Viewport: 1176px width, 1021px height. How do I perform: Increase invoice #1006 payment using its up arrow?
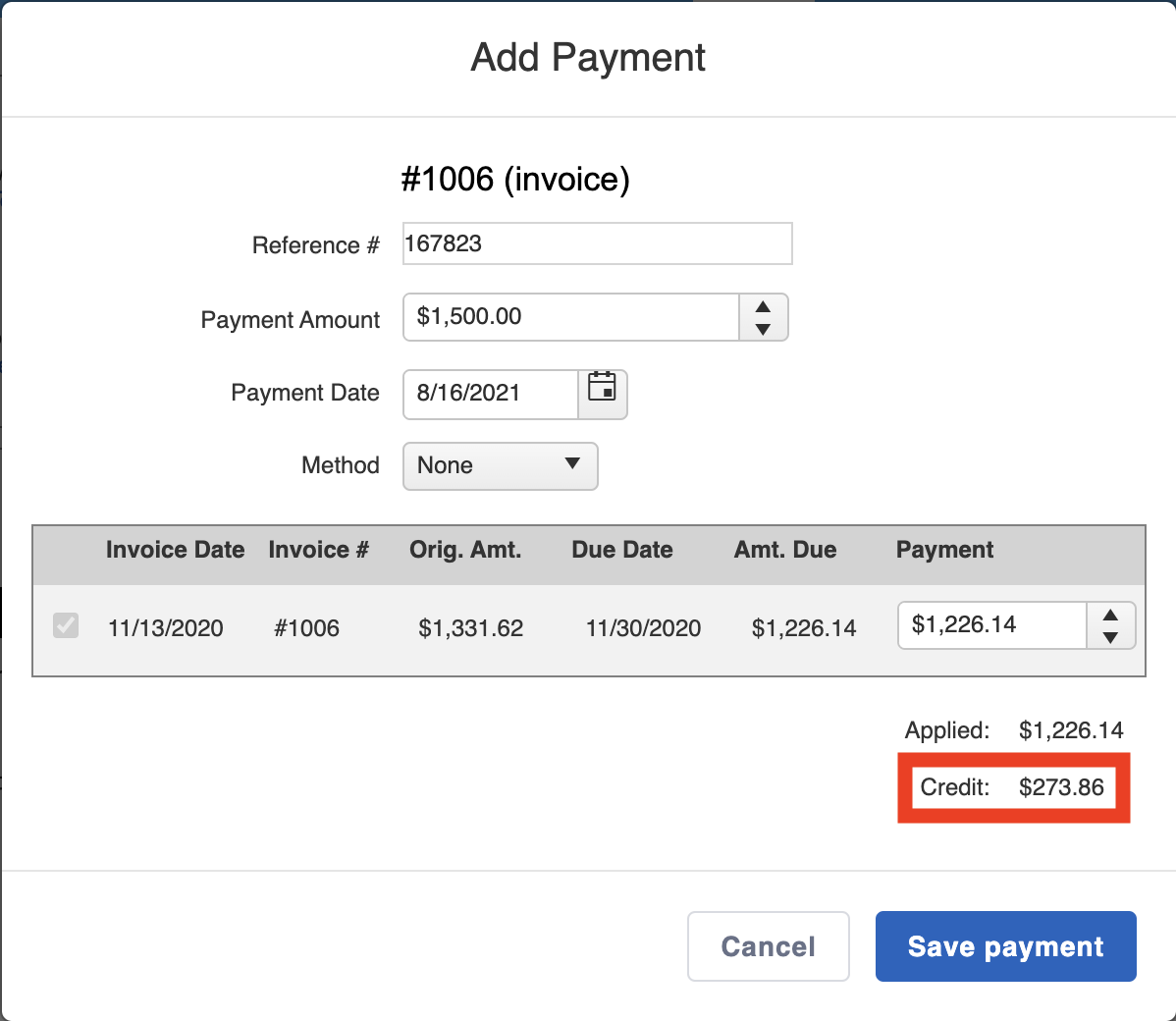[1109, 616]
